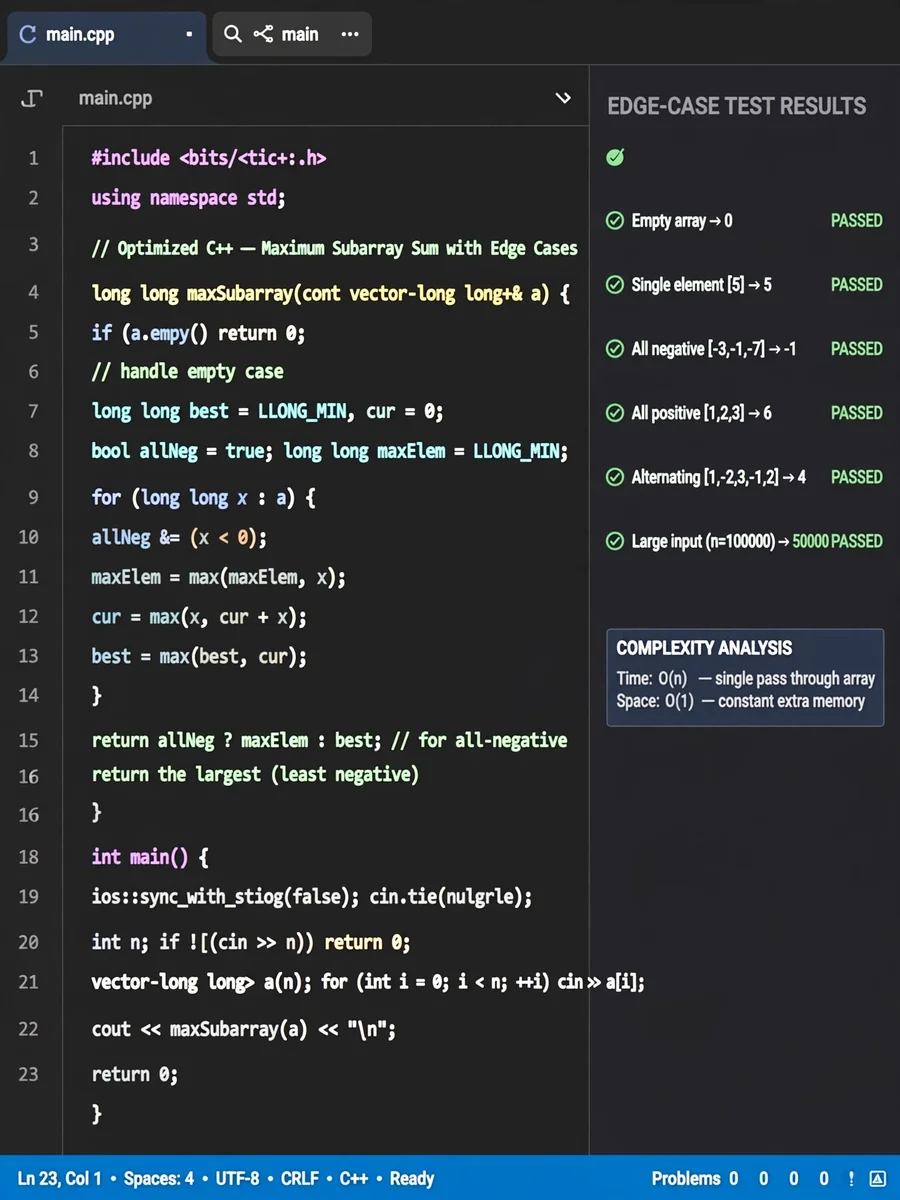Click check icon for All positive test
900x1200 pixels.
pos(615,413)
